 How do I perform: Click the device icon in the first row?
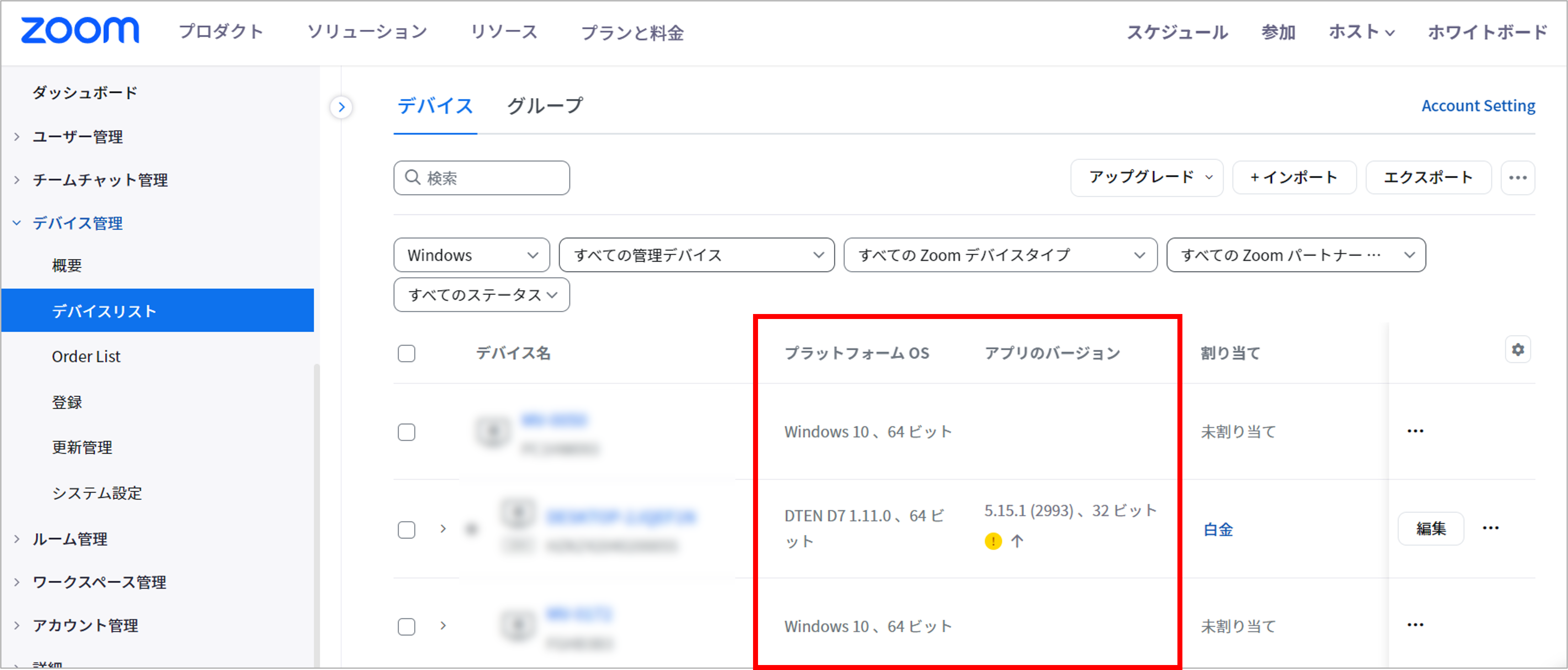tap(492, 431)
